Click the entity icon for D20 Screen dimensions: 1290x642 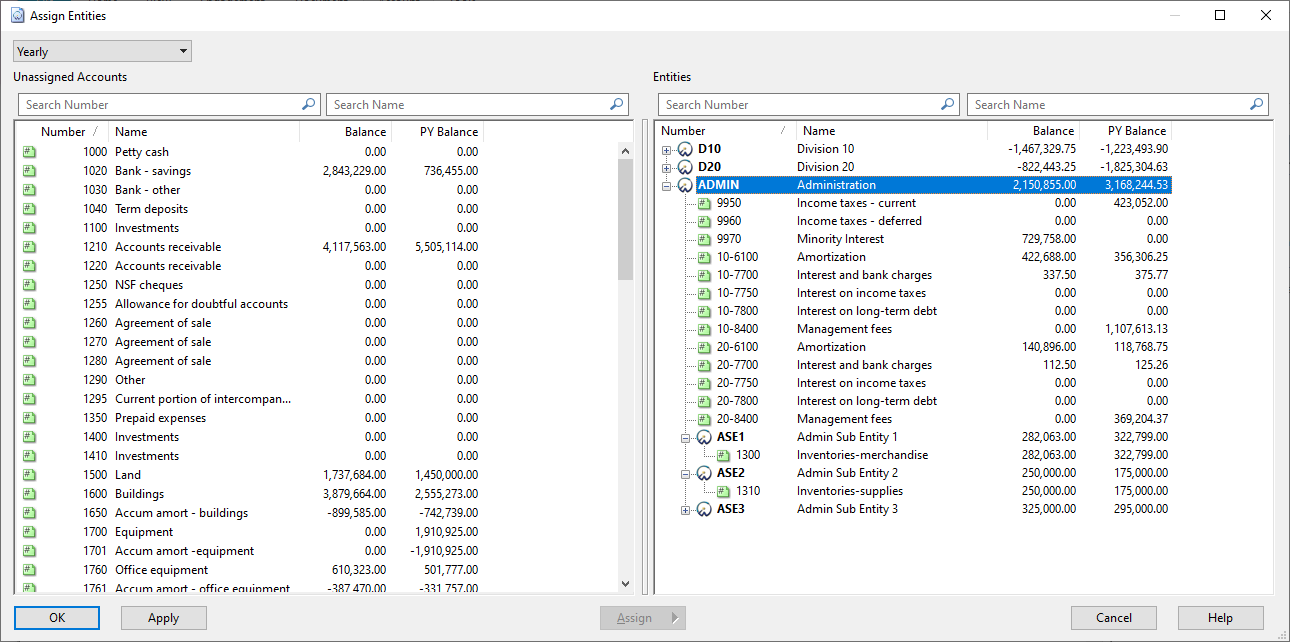tap(685, 167)
